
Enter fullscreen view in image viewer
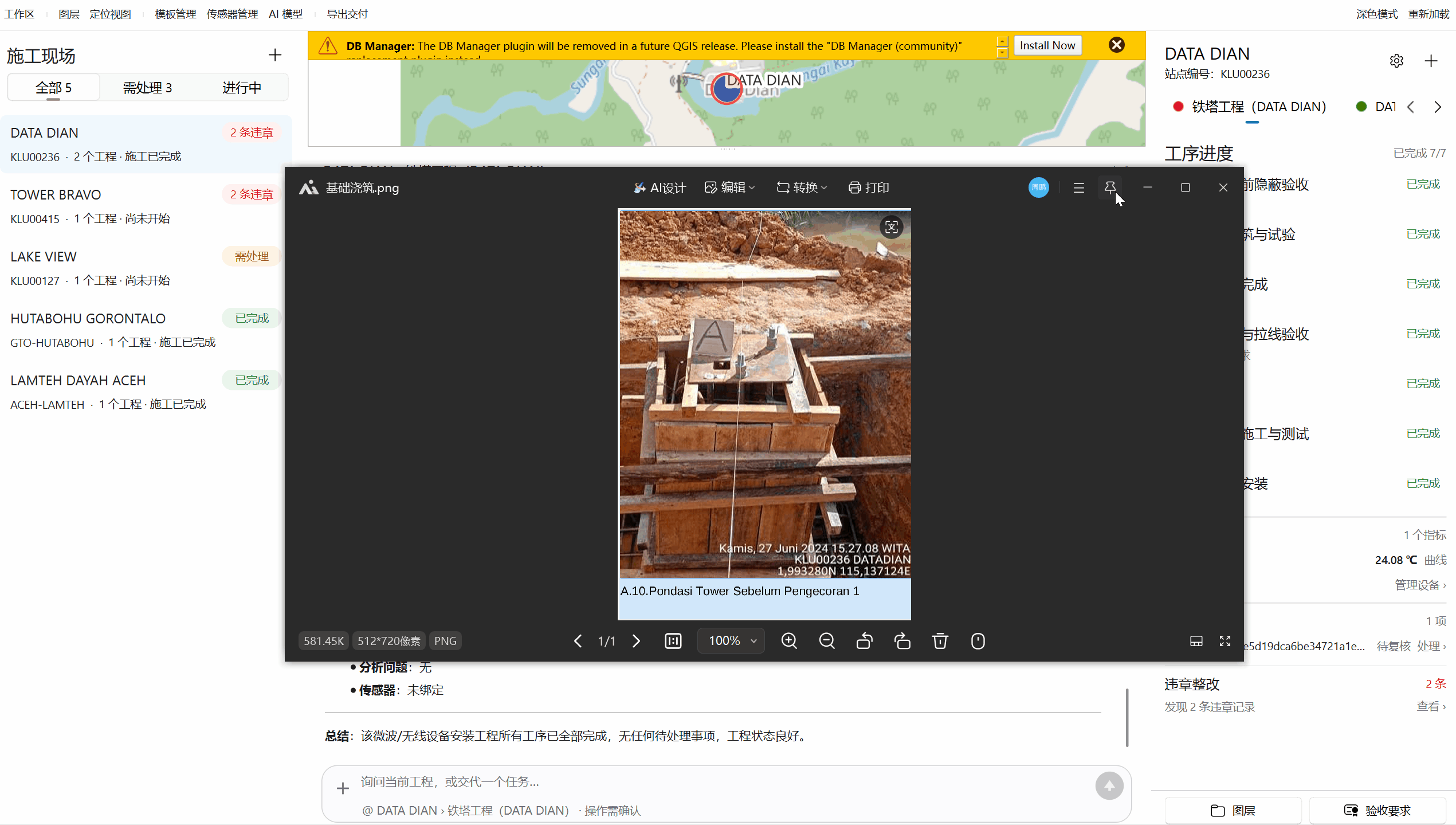click(1225, 641)
